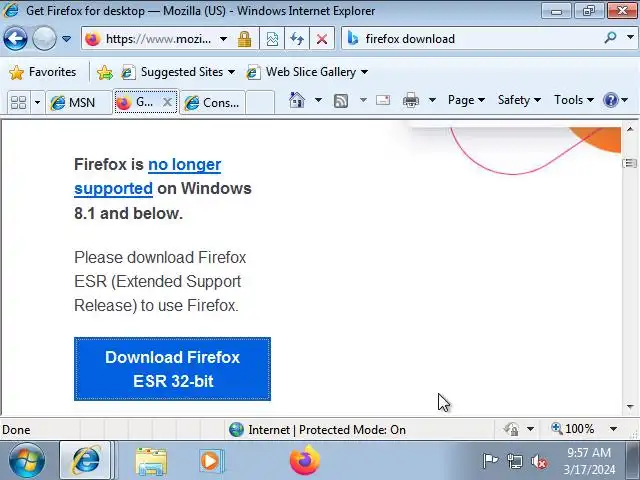Viewport: 640px width, 480px height.
Task: Open the tab list dropdown arrow
Action: 37,102
